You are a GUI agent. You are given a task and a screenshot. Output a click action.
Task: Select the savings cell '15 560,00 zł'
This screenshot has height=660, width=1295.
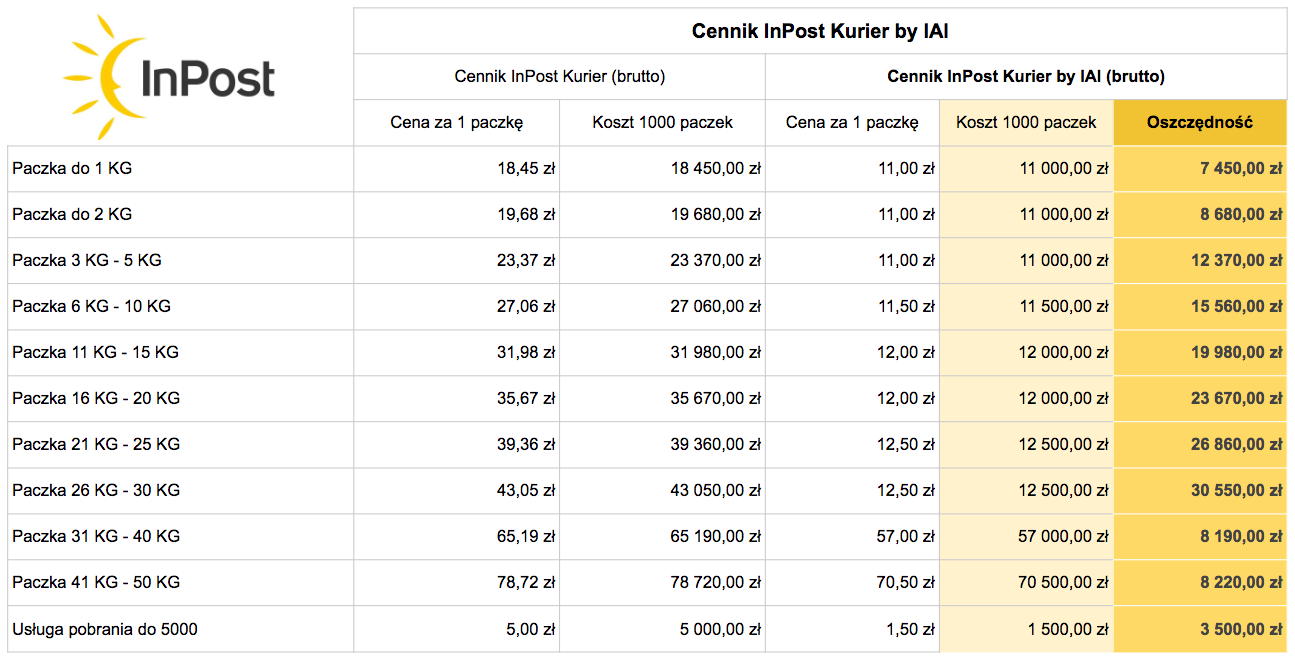[1200, 307]
